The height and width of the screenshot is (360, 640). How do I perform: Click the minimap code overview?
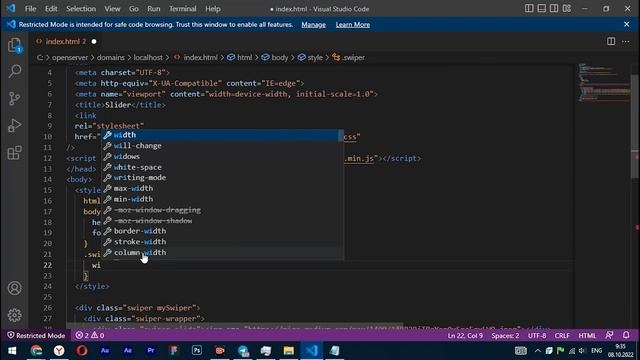[x=604, y=84]
